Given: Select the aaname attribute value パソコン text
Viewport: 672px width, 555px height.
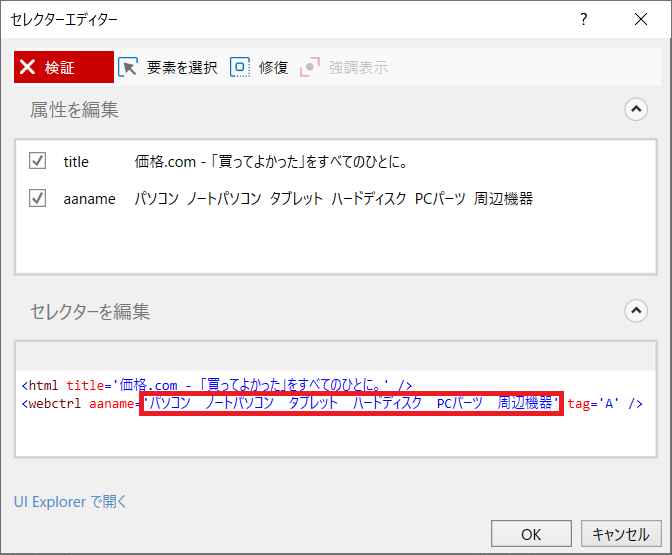Looking at the screenshot, I should click(334, 199).
